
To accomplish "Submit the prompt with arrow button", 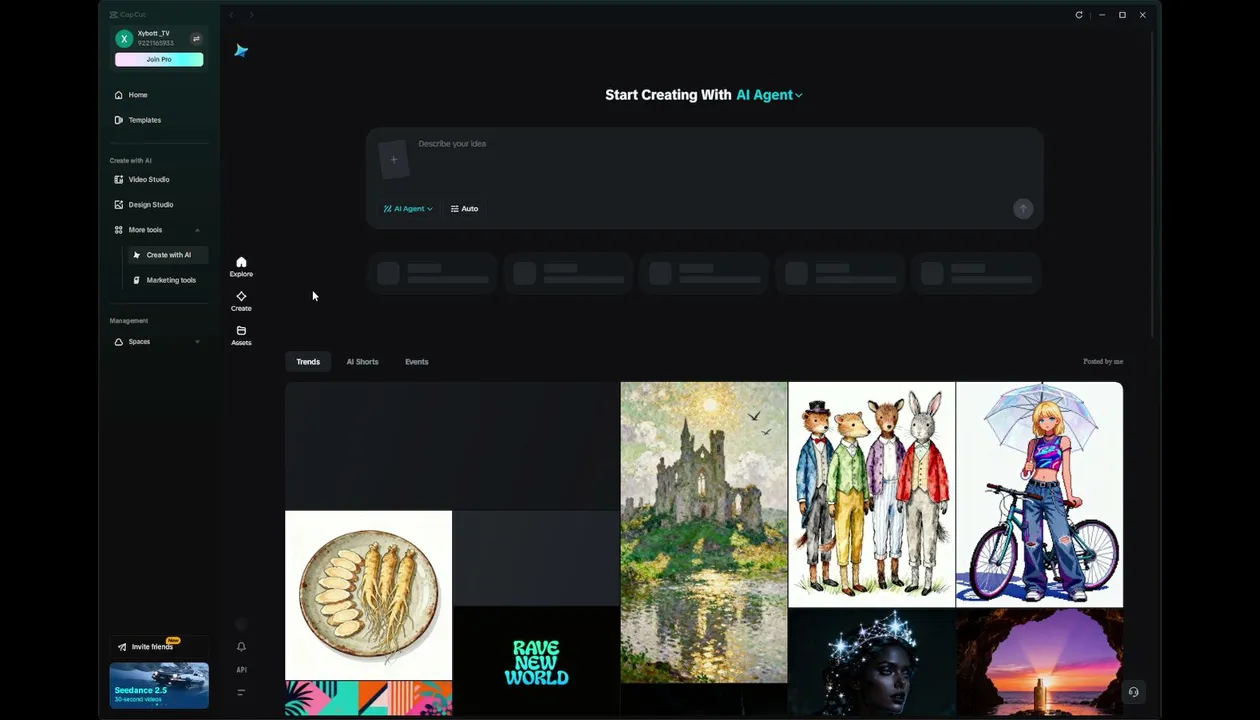I will (1022, 208).
